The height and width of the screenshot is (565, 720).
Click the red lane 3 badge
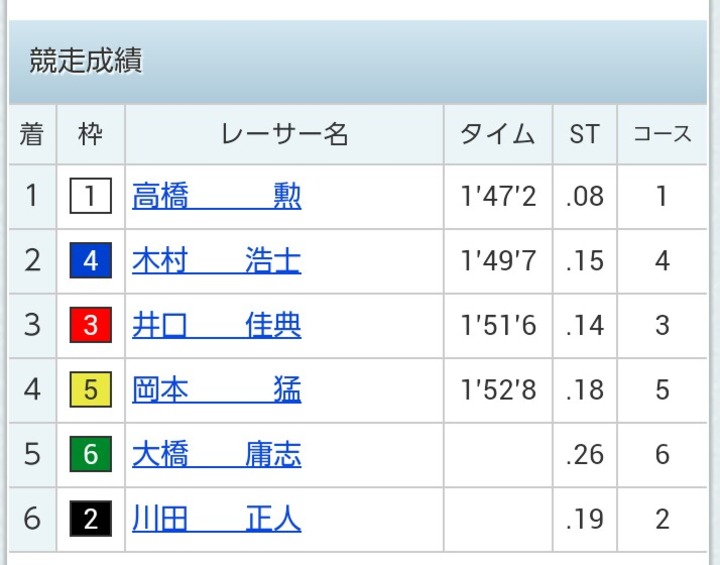tap(90, 326)
